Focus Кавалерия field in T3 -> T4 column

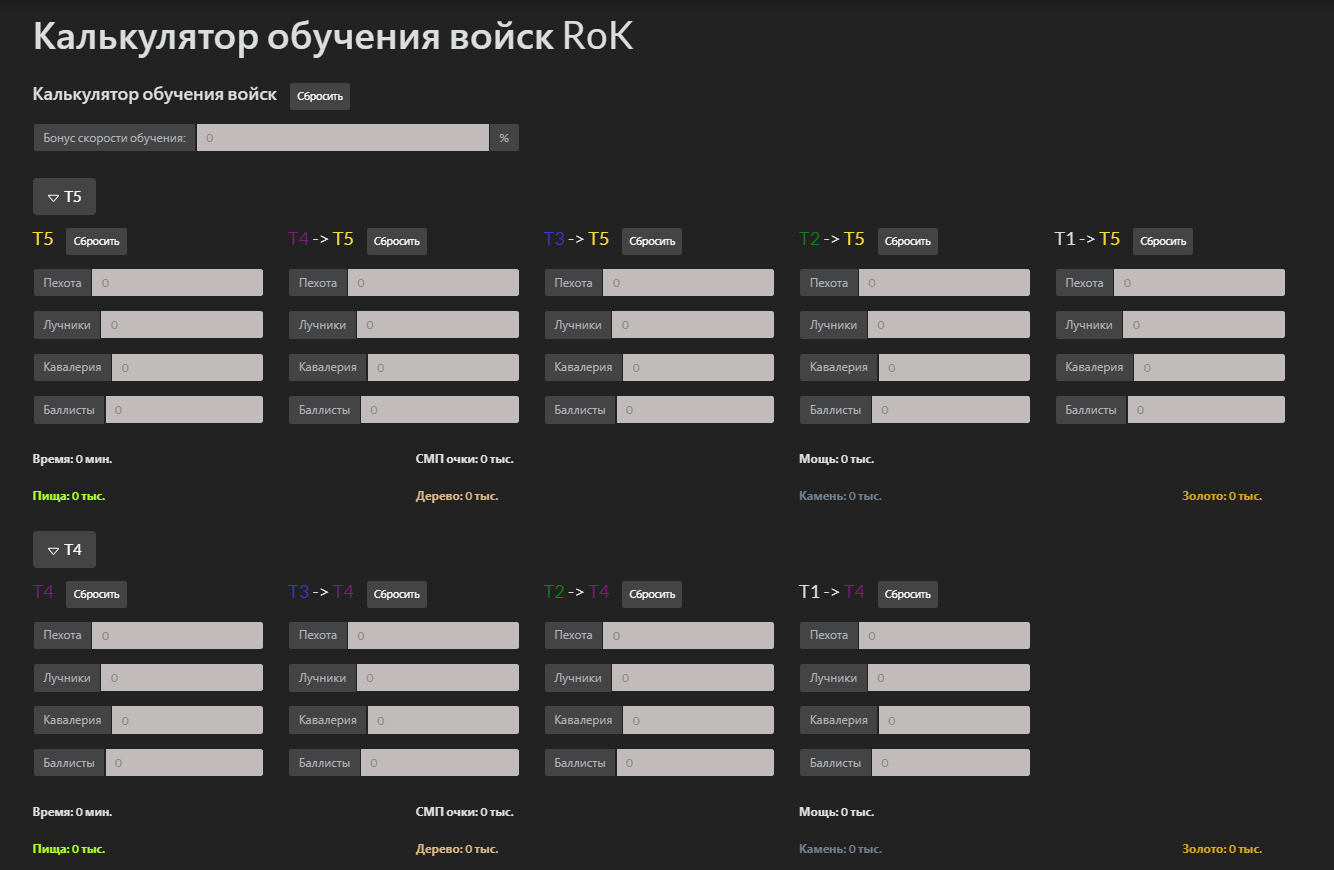coord(443,720)
